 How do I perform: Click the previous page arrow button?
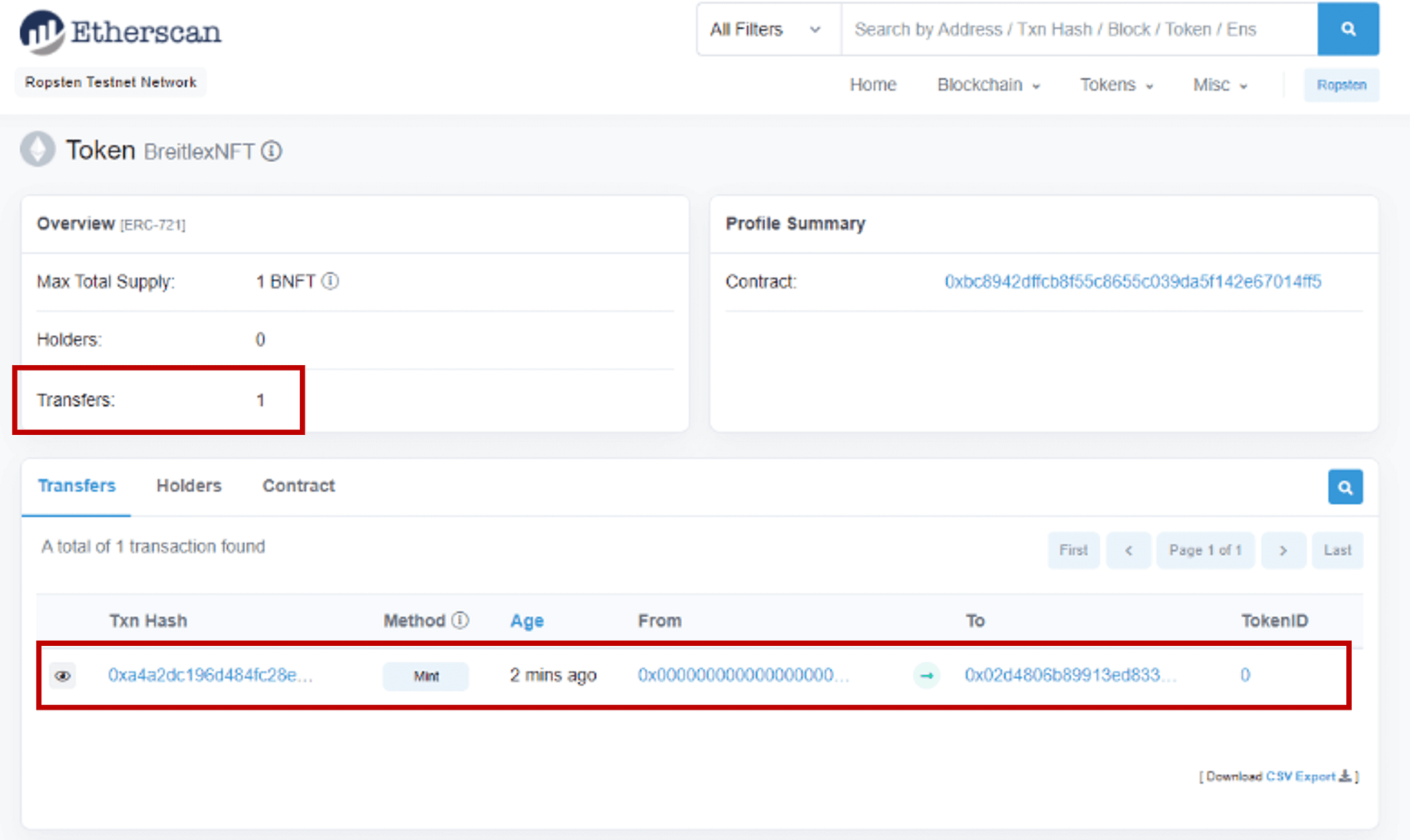[1128, 550]
